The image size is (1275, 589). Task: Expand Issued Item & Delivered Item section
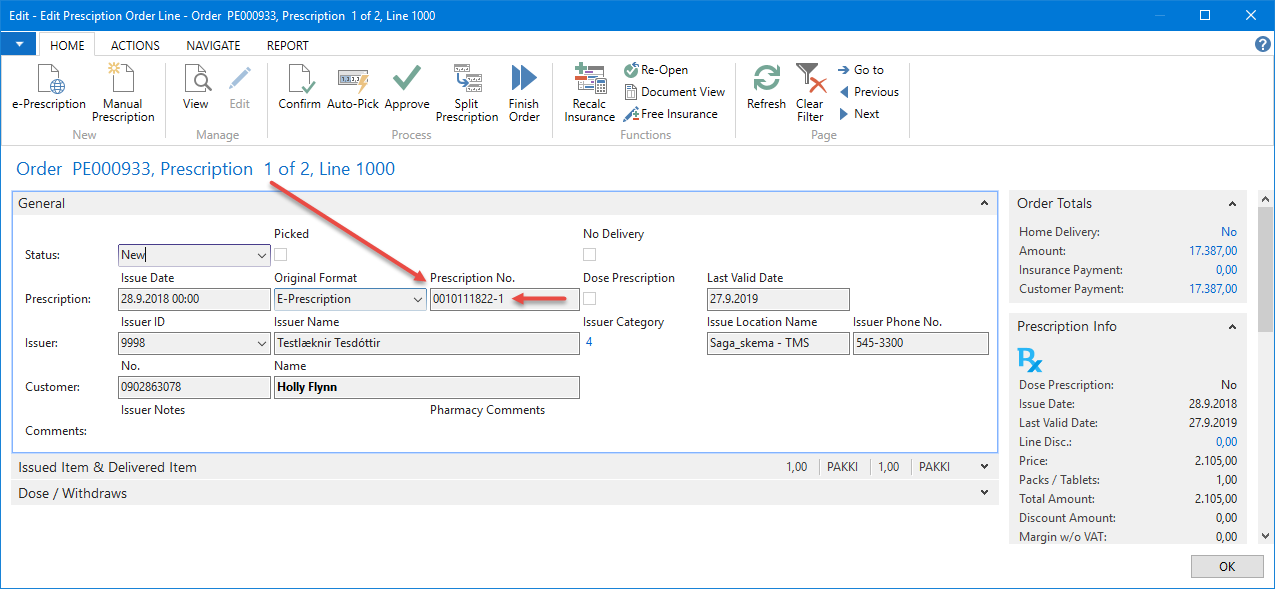[x=983, y=467]
